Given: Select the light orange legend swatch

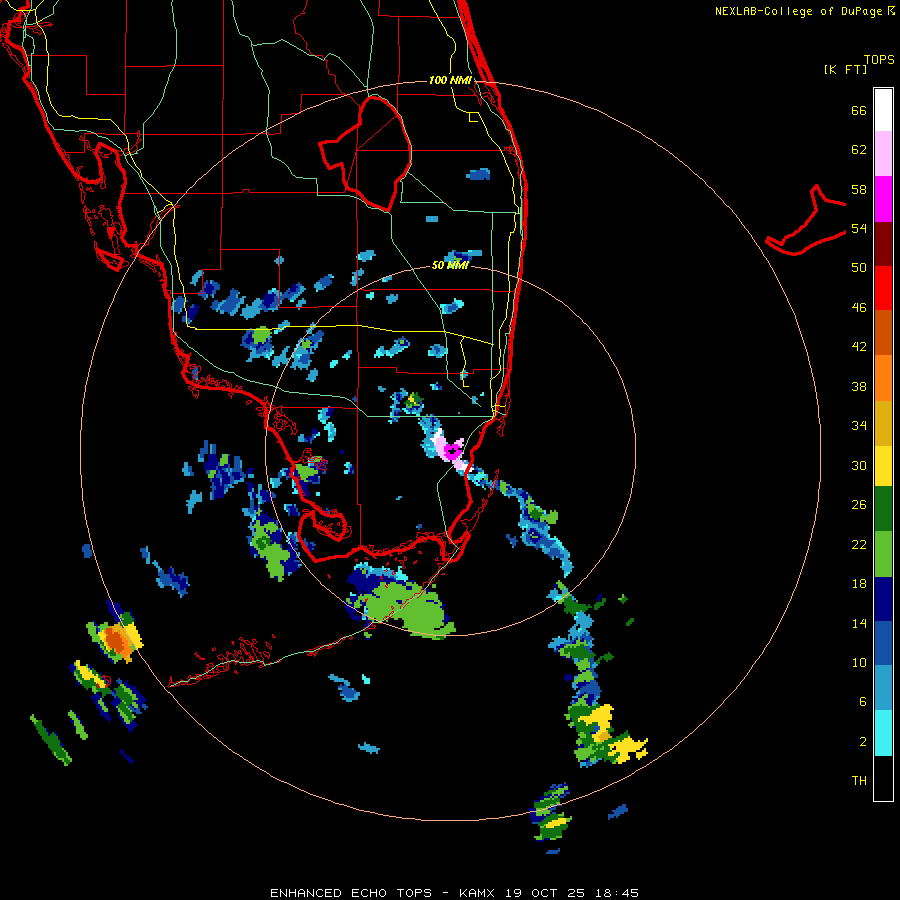Looking at the screenshot, I should coord(883,378).
